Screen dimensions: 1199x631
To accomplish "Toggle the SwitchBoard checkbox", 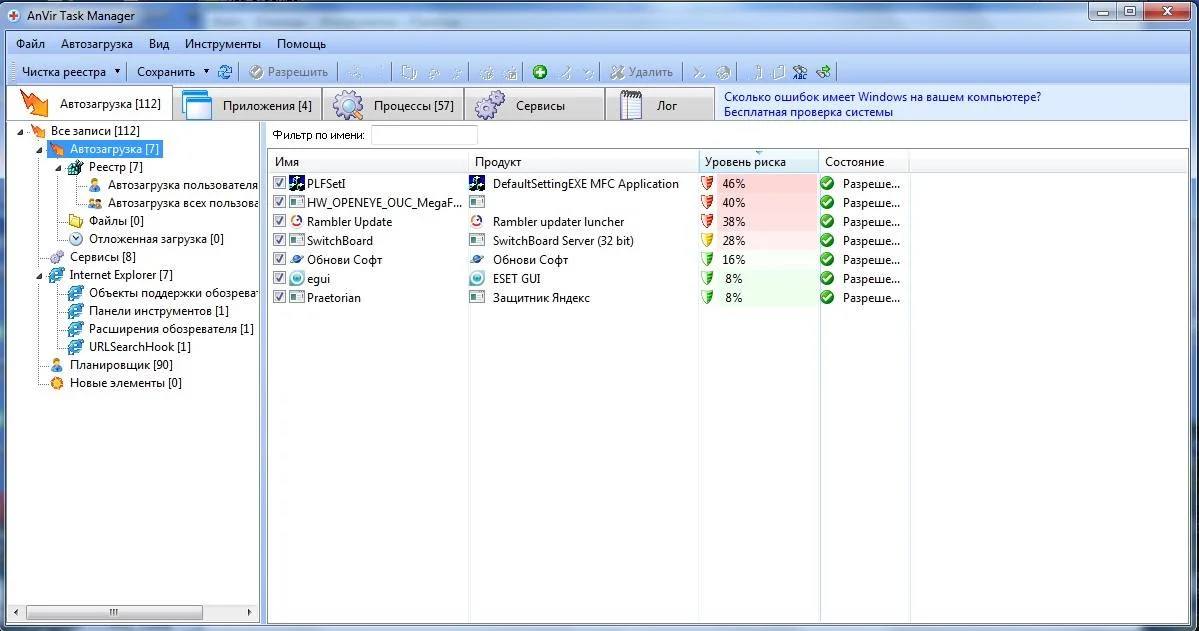I will click(280, 241).
